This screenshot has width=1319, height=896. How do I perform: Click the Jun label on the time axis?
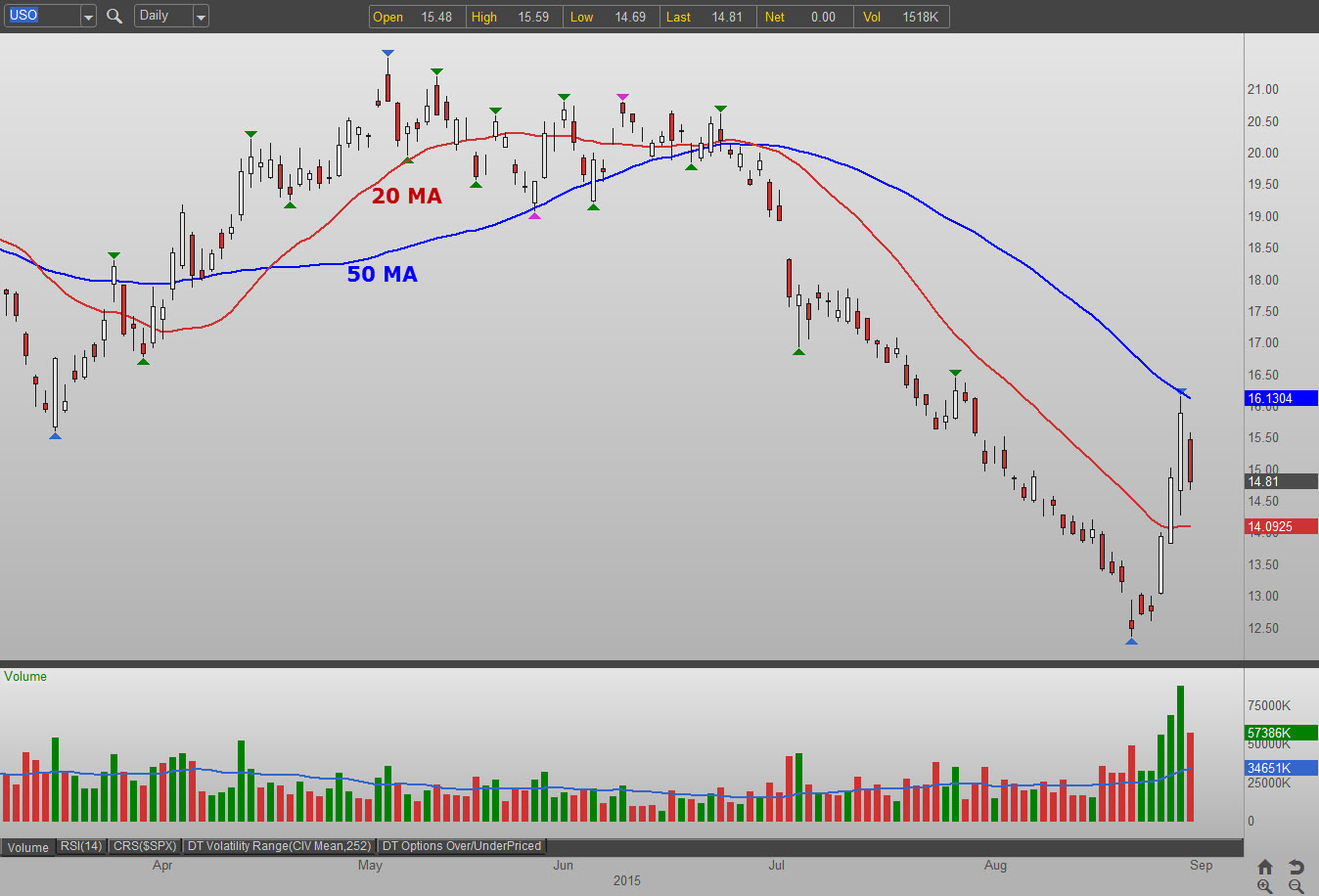click(x=563, y=865)
